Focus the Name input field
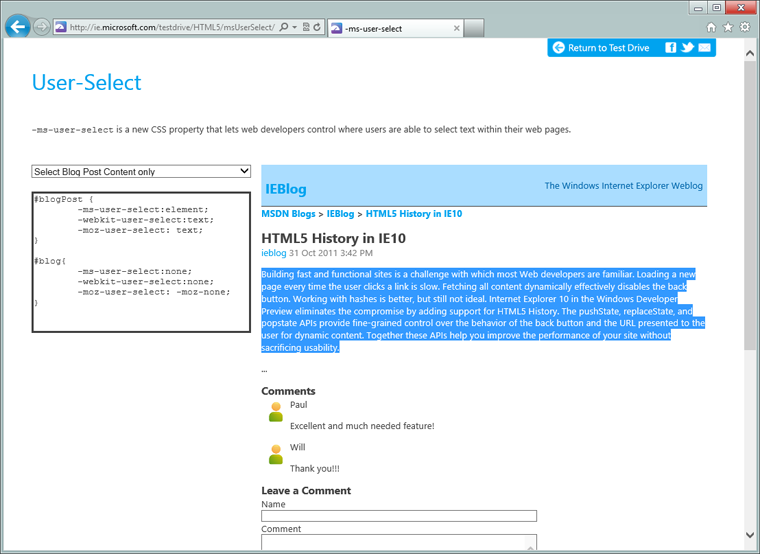This screenshot has width=760, height=554. pyautogui.click(x=399, y=516)
